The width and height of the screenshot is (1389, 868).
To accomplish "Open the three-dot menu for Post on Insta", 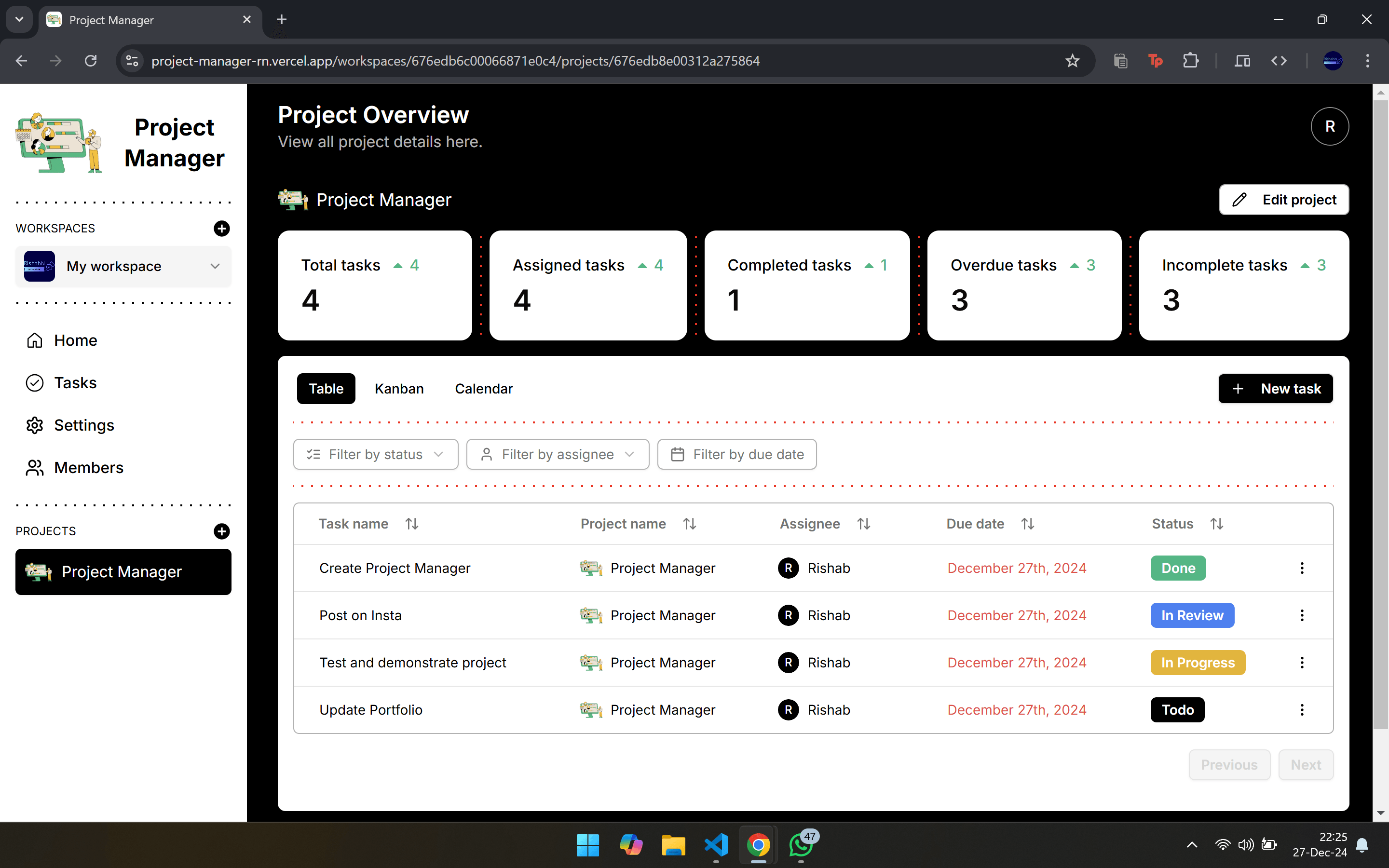I will point(1302,615).
